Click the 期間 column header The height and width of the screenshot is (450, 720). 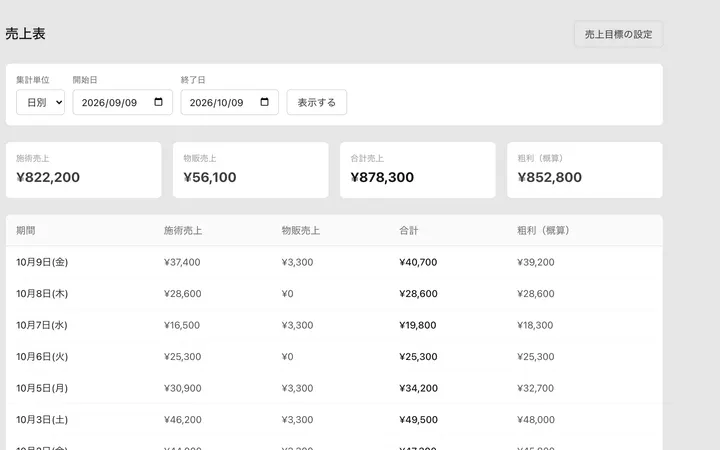(x=26, y=231)
